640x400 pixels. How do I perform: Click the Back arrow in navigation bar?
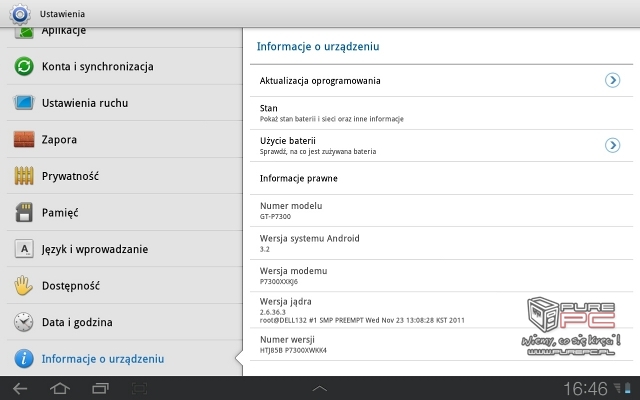(x=20, y=389)
